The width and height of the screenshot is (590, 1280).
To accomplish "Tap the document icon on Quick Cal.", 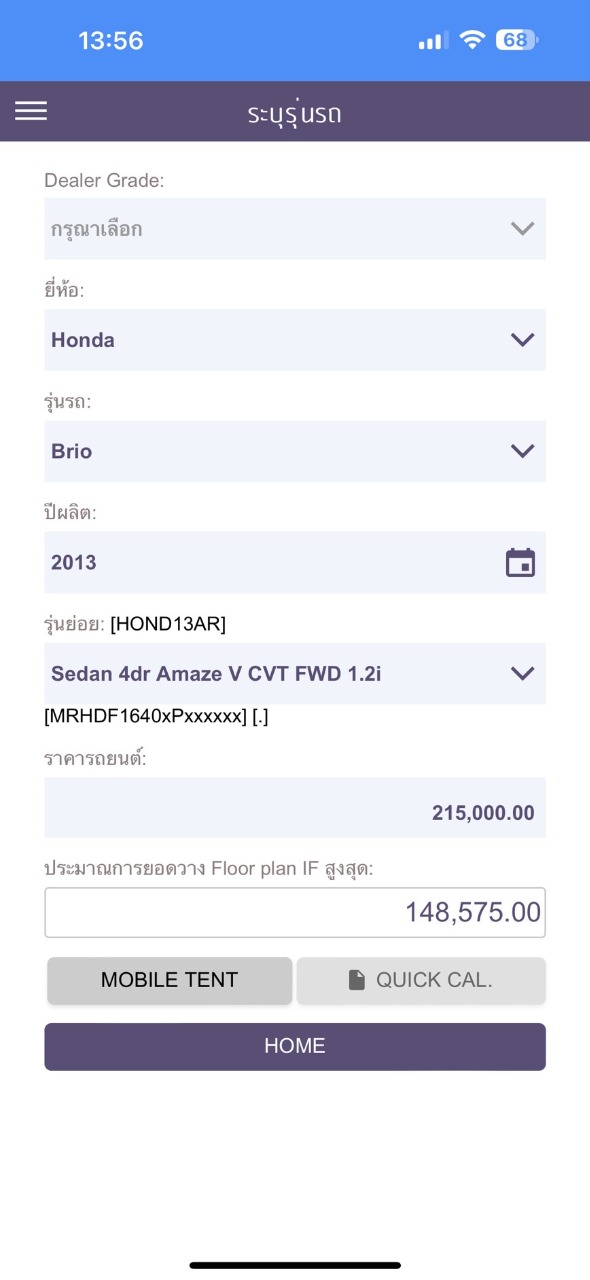I will coord(357,980).
